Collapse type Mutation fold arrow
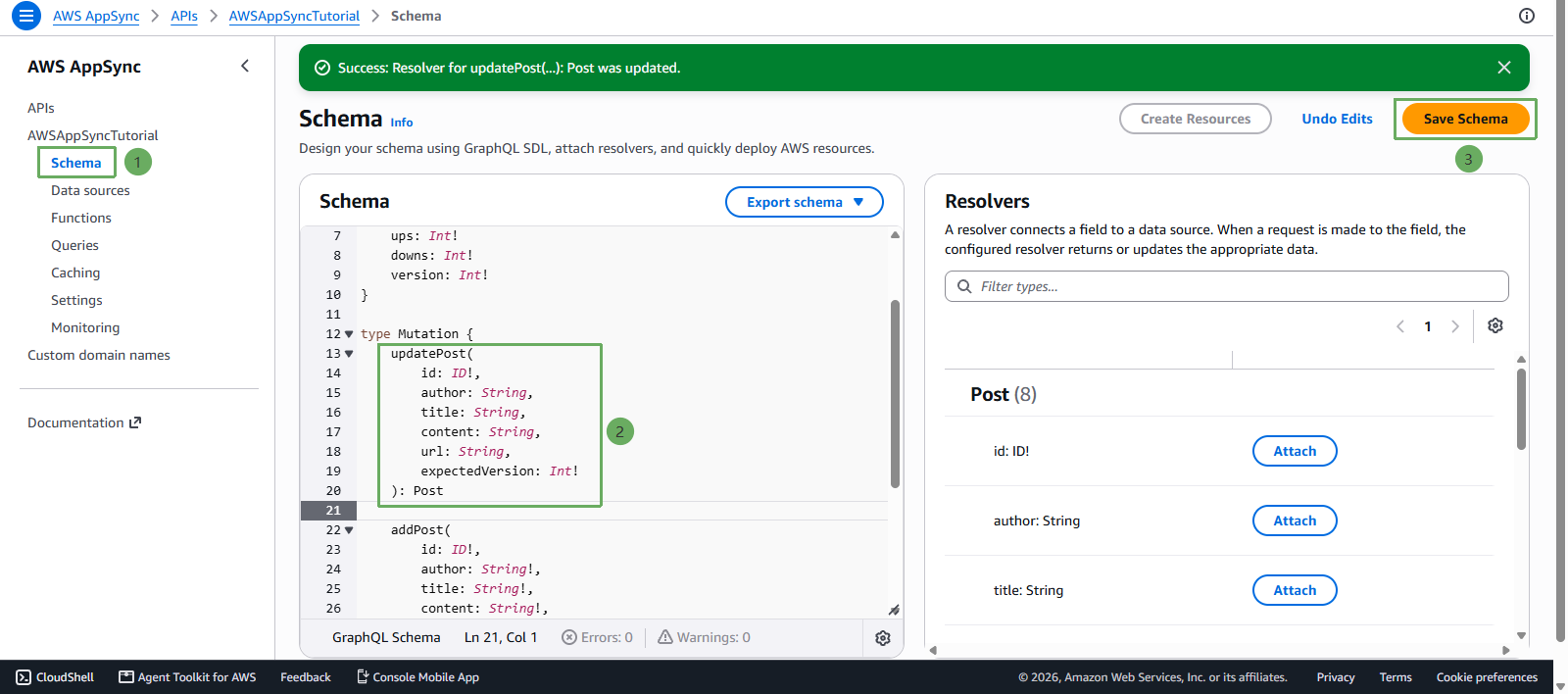This screenshot has width=1568, height=694. click(x=349, y=334)
